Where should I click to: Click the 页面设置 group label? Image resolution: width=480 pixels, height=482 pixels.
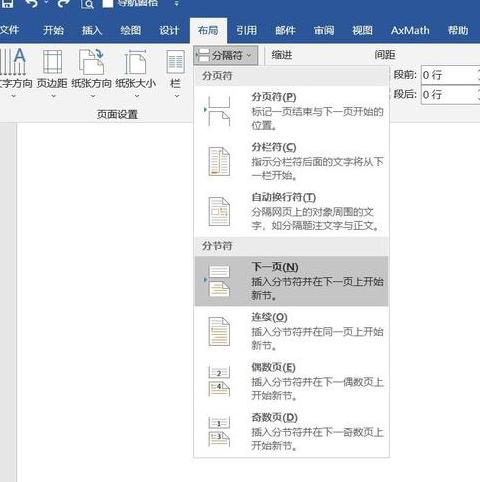pyautogui.click(x=117, y=114)
